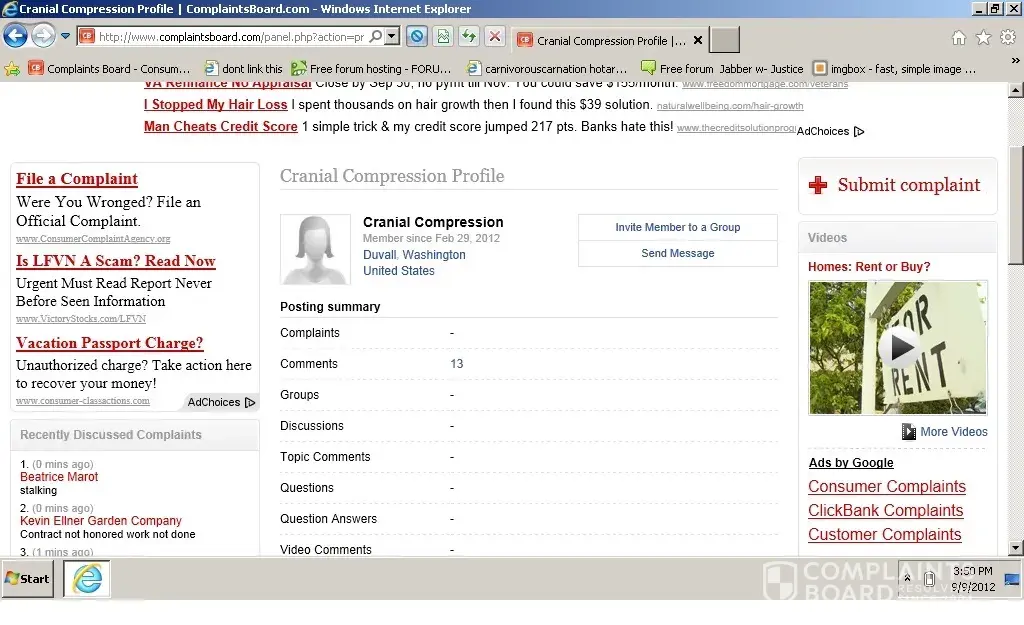Click the Duval location link
The image size is (1024, 625).
379,255
